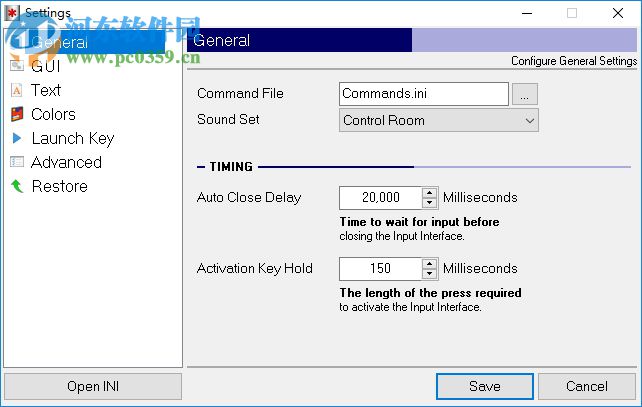The height and width of the screenshot is (407, 642).
Task: Click the Sound Set label
Action: tap(228, 119)
